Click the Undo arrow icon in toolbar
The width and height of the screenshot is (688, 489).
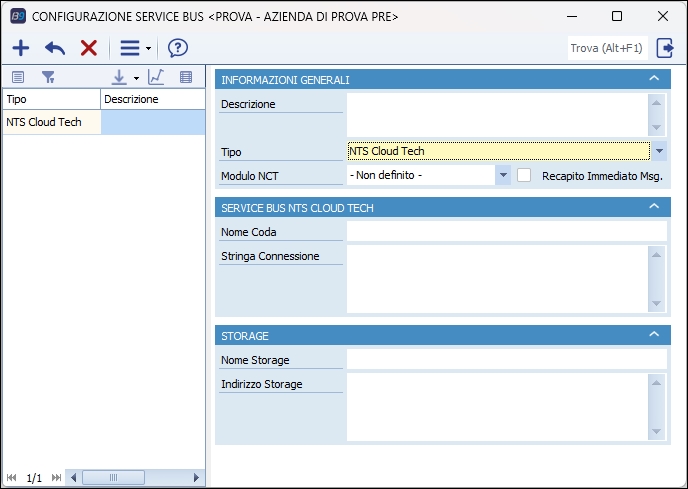[55, 48]
